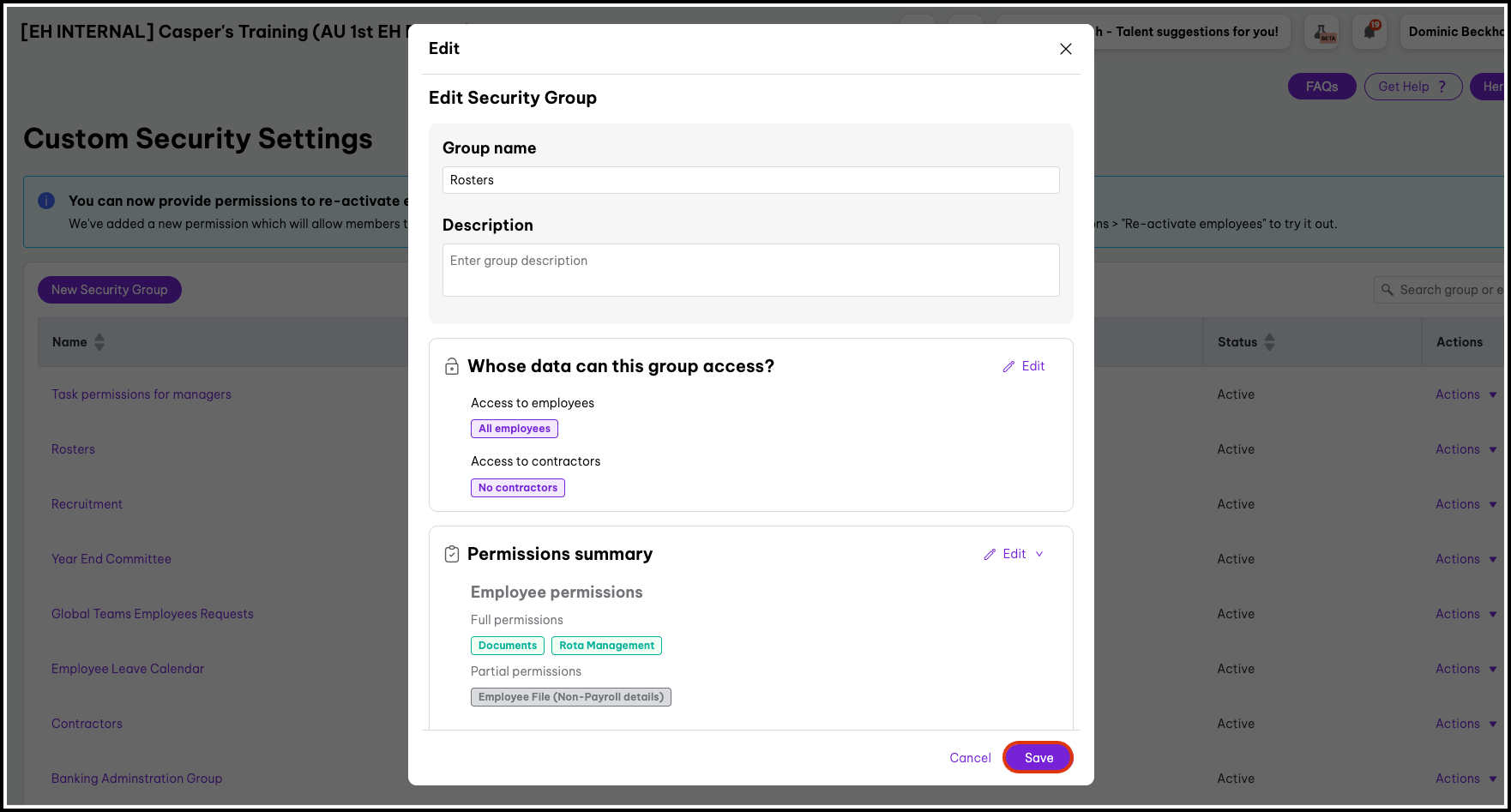The height and width of the screenshot is (812, 1511).
Task: Click the search magnifier icon
Action: point(1388,290)
